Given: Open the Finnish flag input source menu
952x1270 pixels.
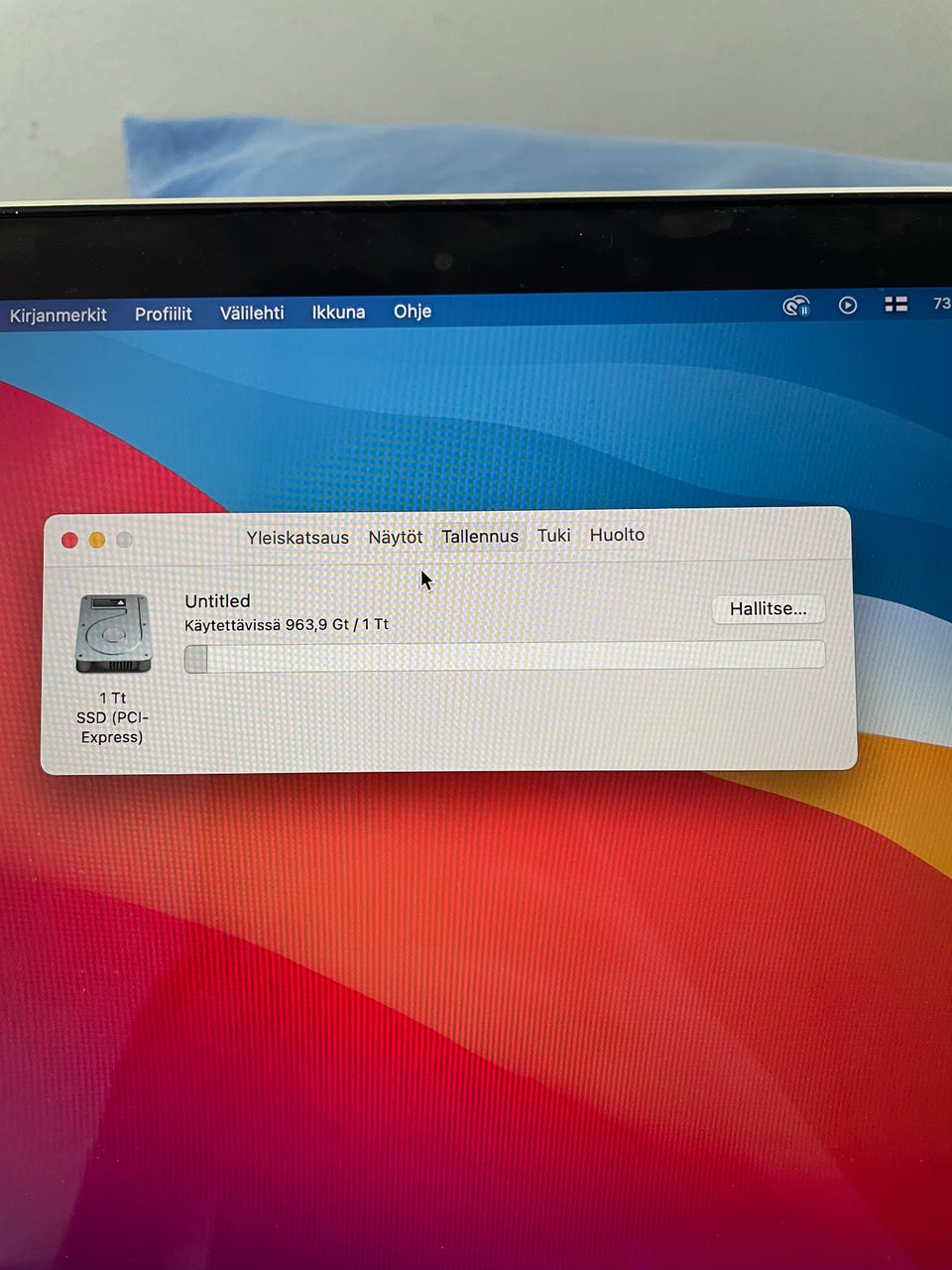Looking at the screenshot, I should pos(896,305).
